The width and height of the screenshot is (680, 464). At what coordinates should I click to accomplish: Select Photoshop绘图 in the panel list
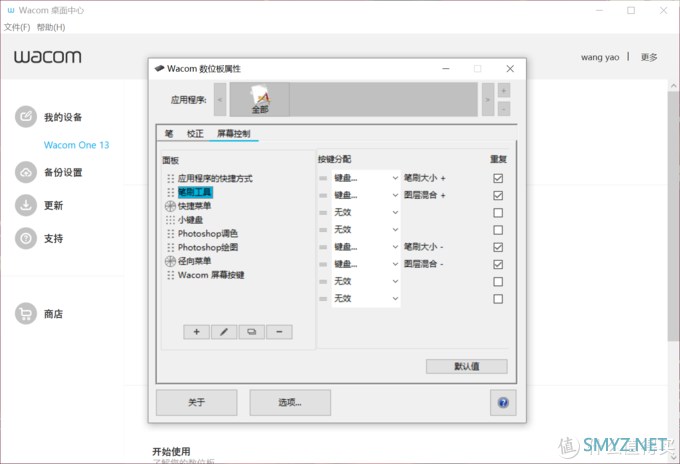click(208, 248)
